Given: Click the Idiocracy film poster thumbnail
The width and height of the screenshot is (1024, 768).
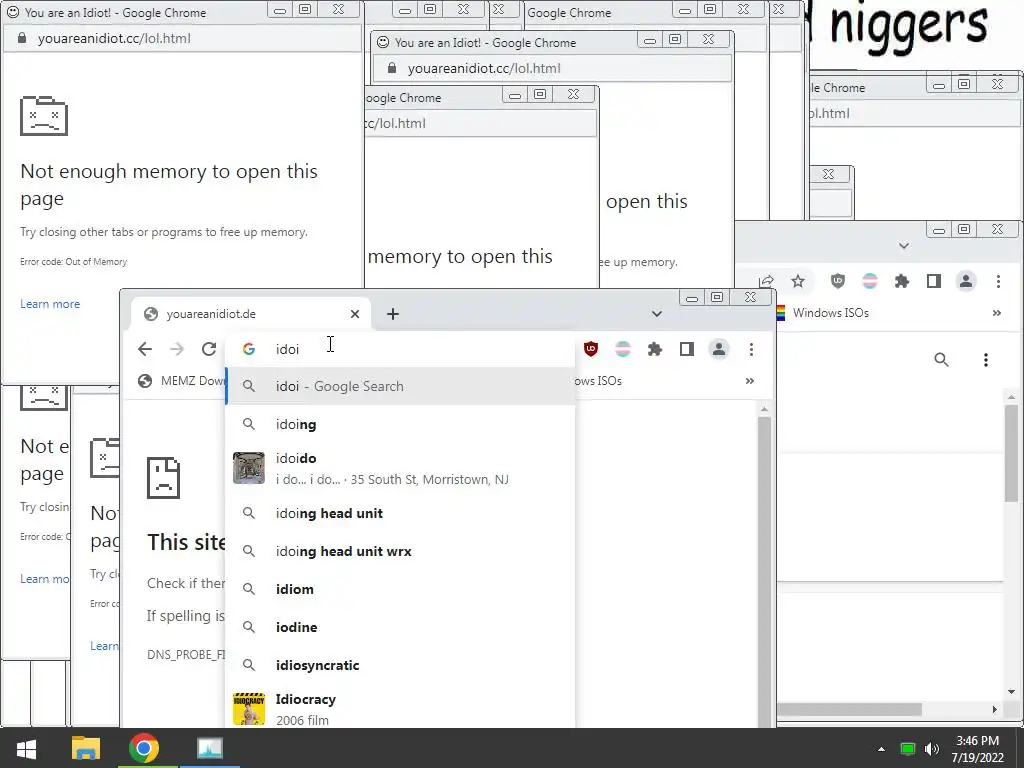Looking at the screenshot, I should click(249, 709).
